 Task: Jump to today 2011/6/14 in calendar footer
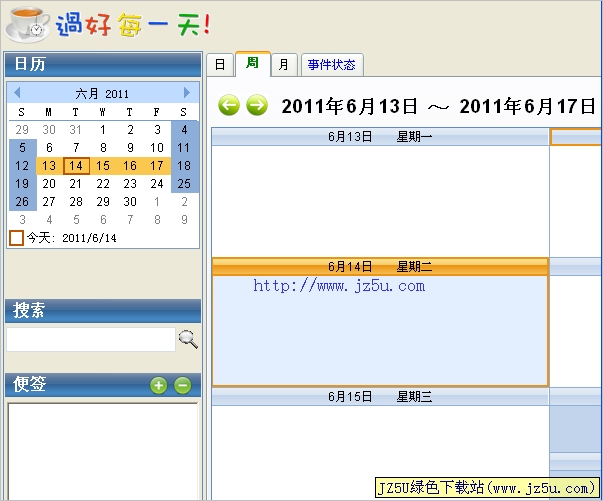coord(63,238)
